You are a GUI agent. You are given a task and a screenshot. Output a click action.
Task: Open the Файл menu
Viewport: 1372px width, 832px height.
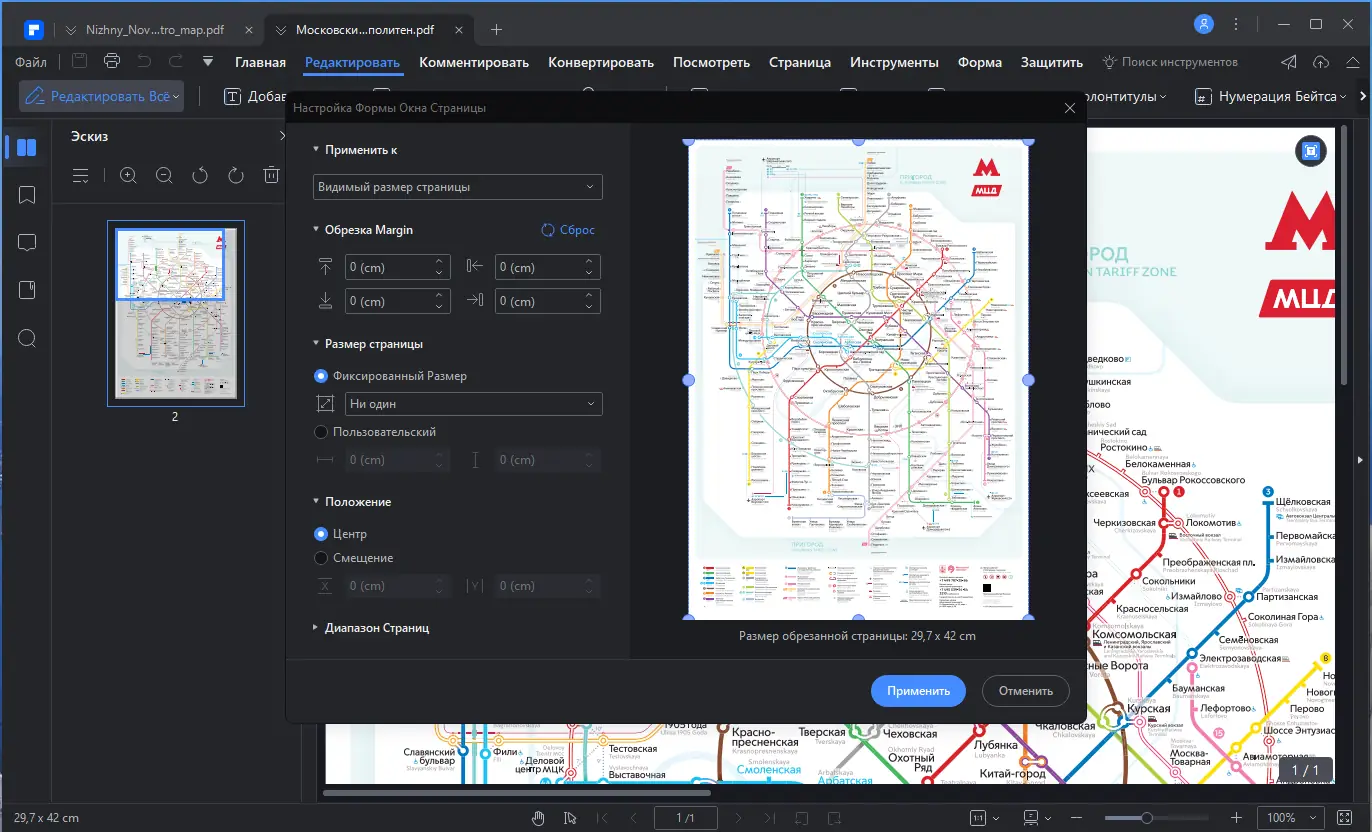pyautogui.click(x=31, y=62)
